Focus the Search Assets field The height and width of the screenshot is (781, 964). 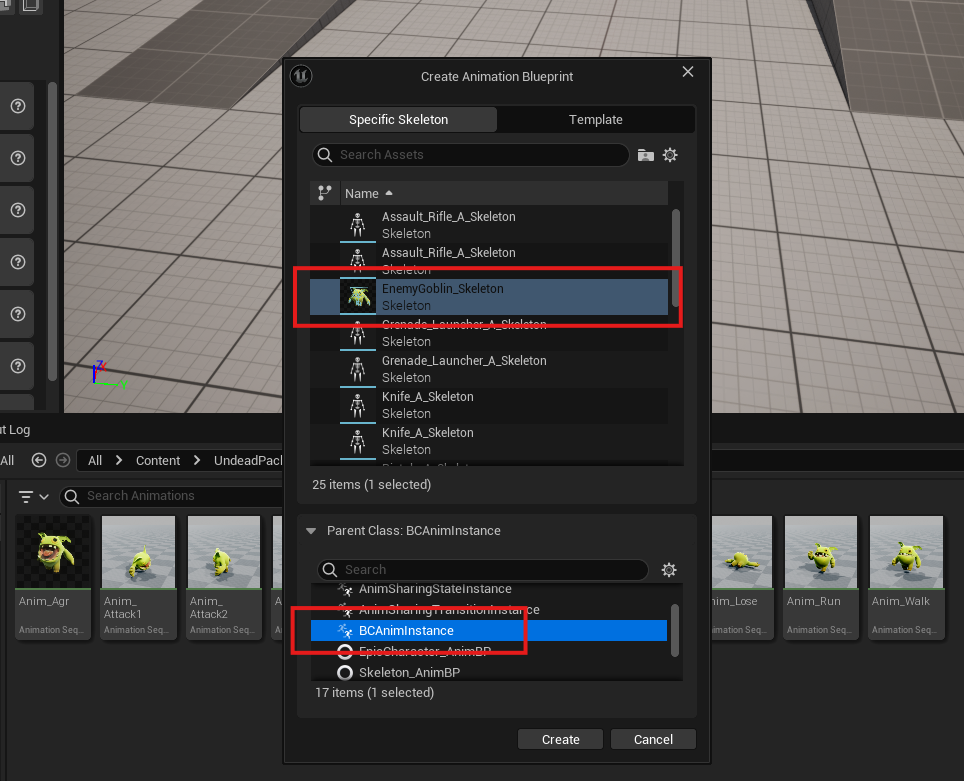pyautogui.click(x=470, y=154)
